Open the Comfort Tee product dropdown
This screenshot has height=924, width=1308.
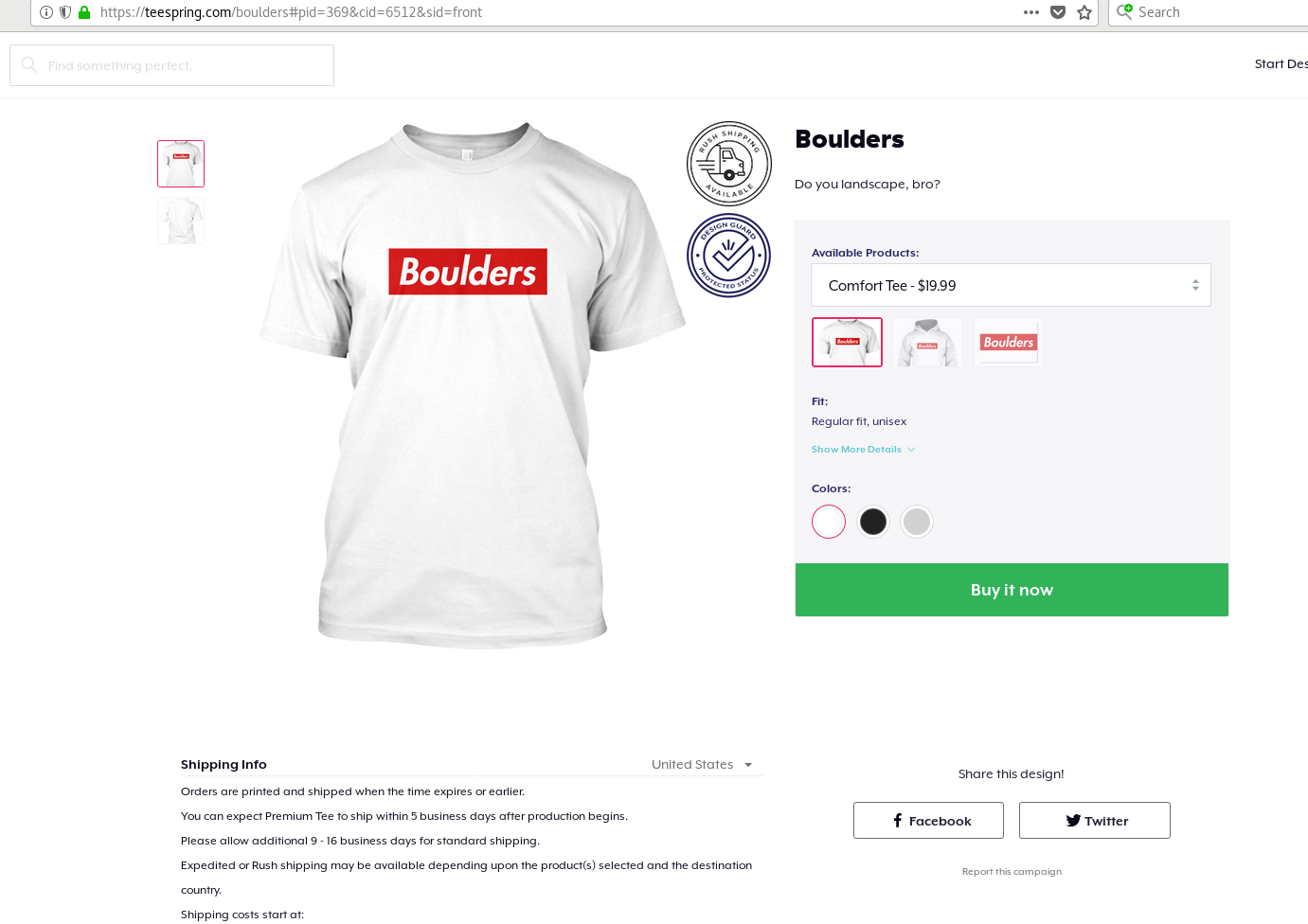[x=1011, y=285]
